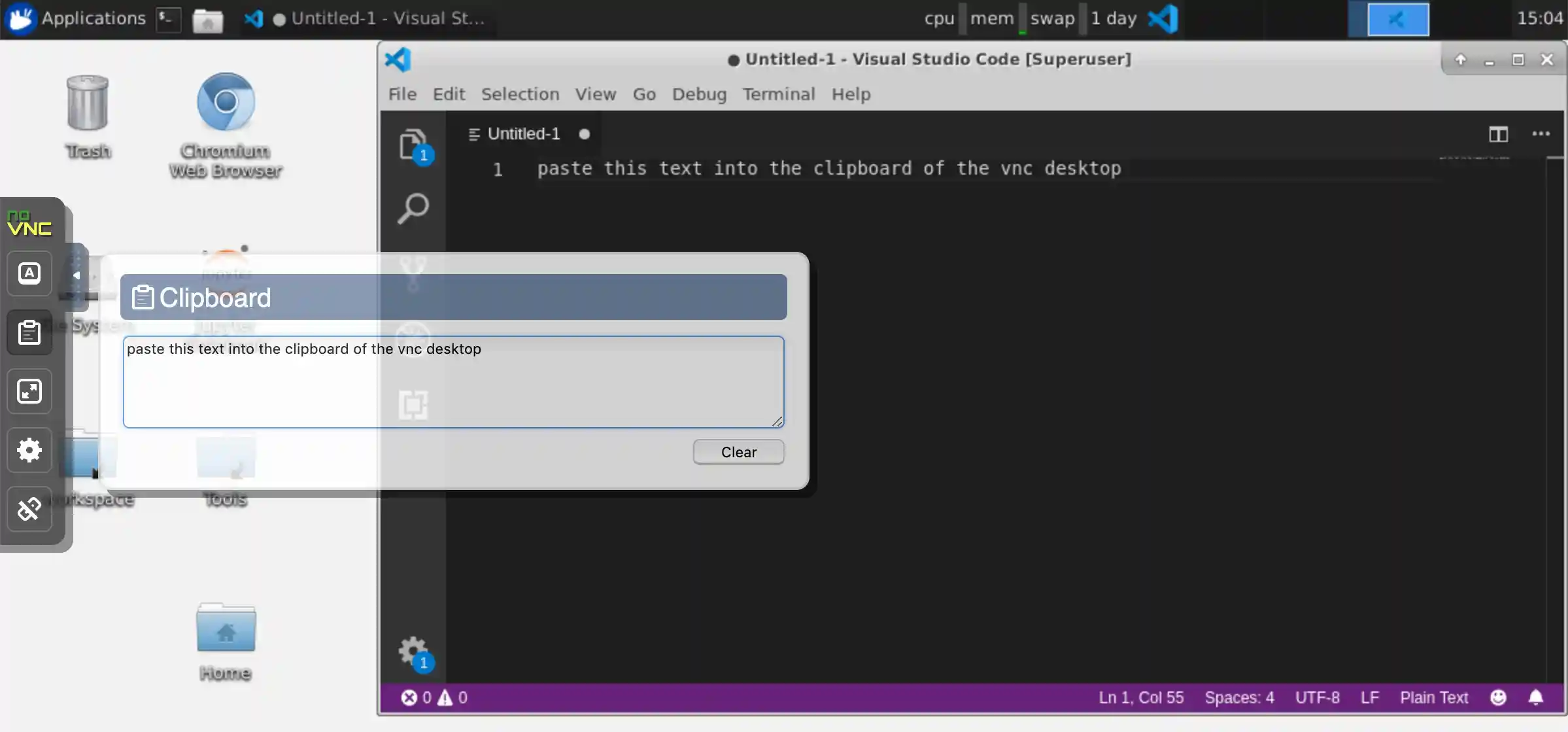
Task: Click the Manage gear in VS Code
Action: coord(413,651)
